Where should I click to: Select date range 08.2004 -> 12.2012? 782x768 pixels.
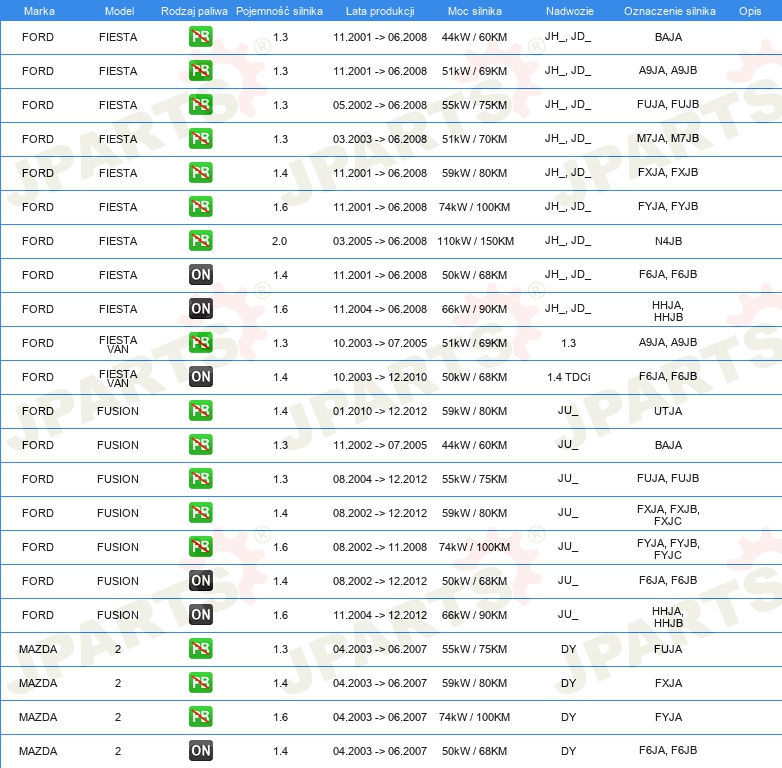tap(380, 479)
